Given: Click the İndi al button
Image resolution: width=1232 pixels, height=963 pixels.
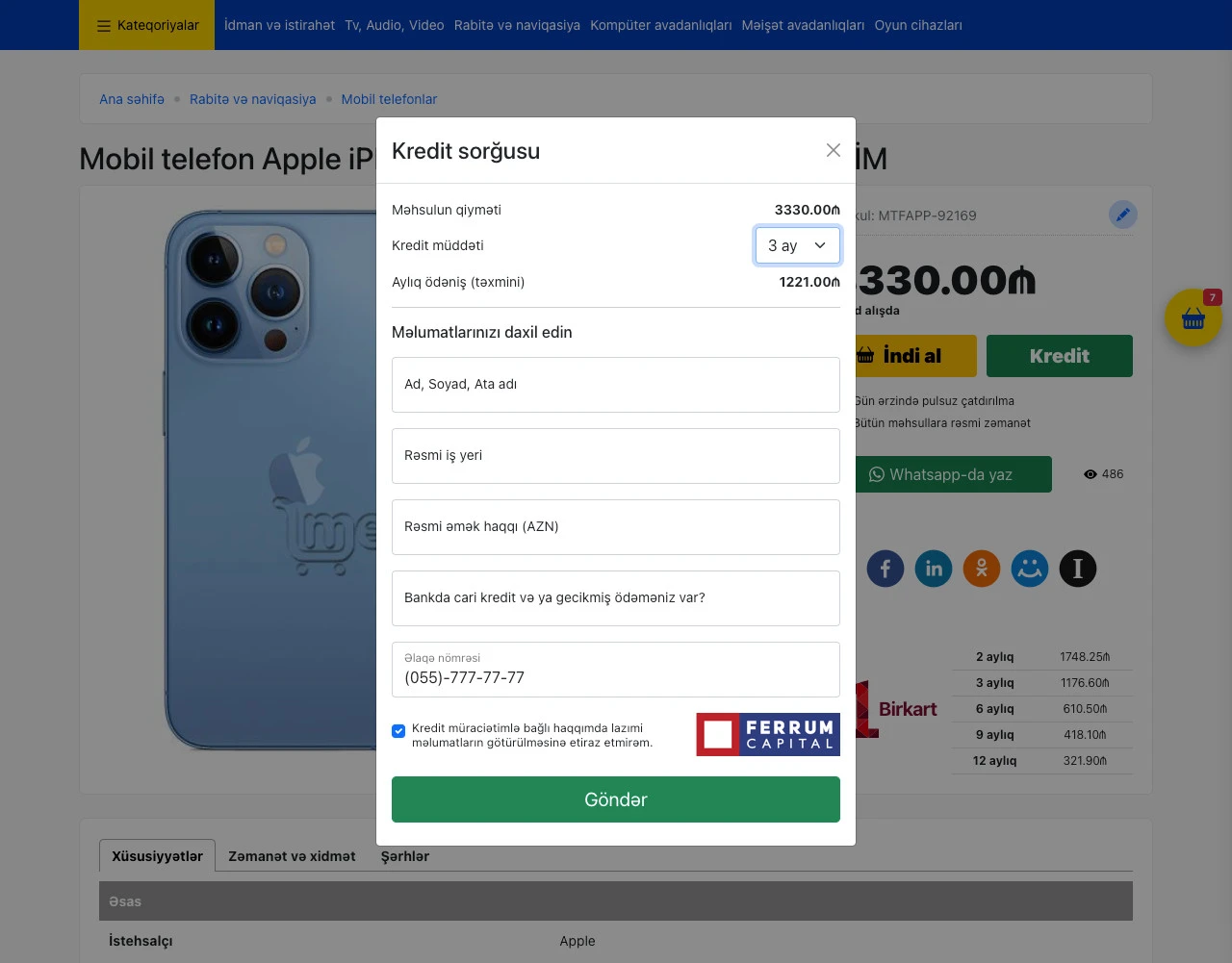Looking at the screenshot, I should [916, 356].
